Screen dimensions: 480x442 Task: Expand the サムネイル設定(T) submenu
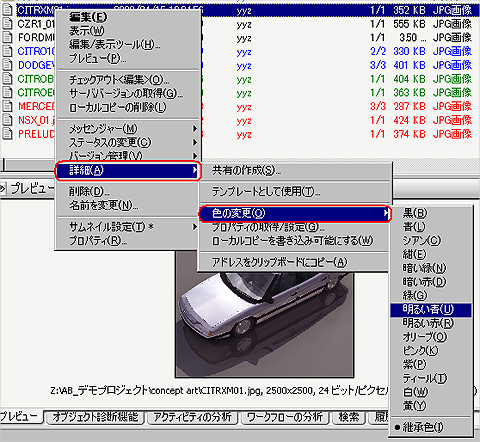[128, 227]
